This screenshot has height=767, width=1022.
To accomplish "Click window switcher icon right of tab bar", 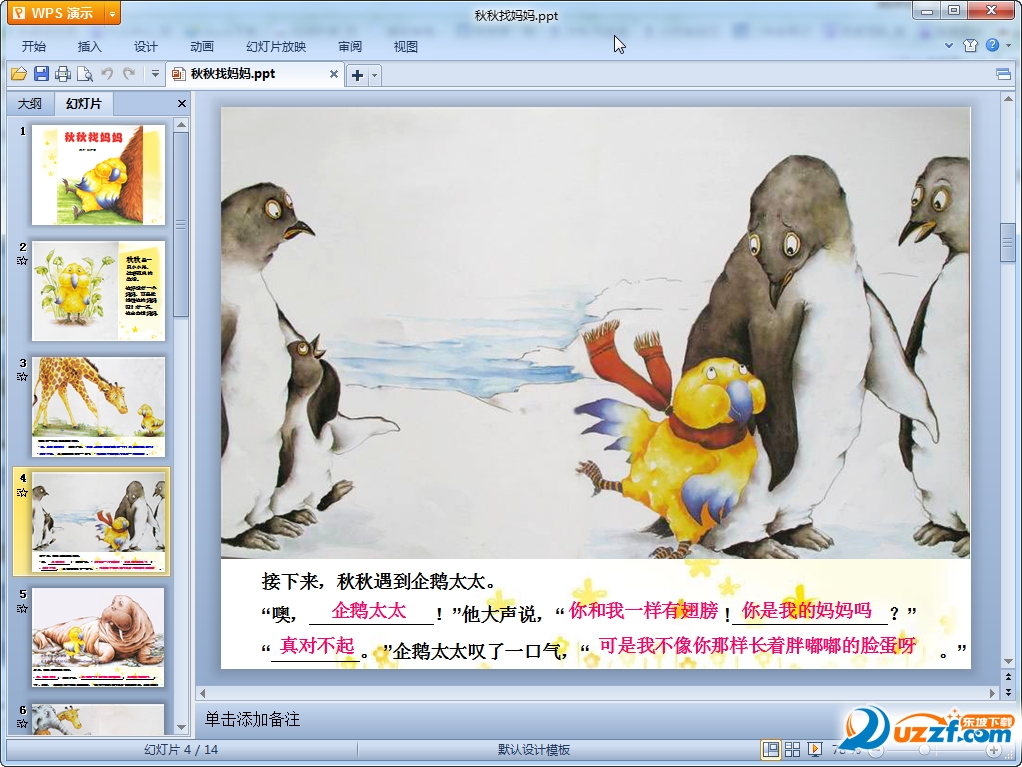I will click(x=1004, y=74).
